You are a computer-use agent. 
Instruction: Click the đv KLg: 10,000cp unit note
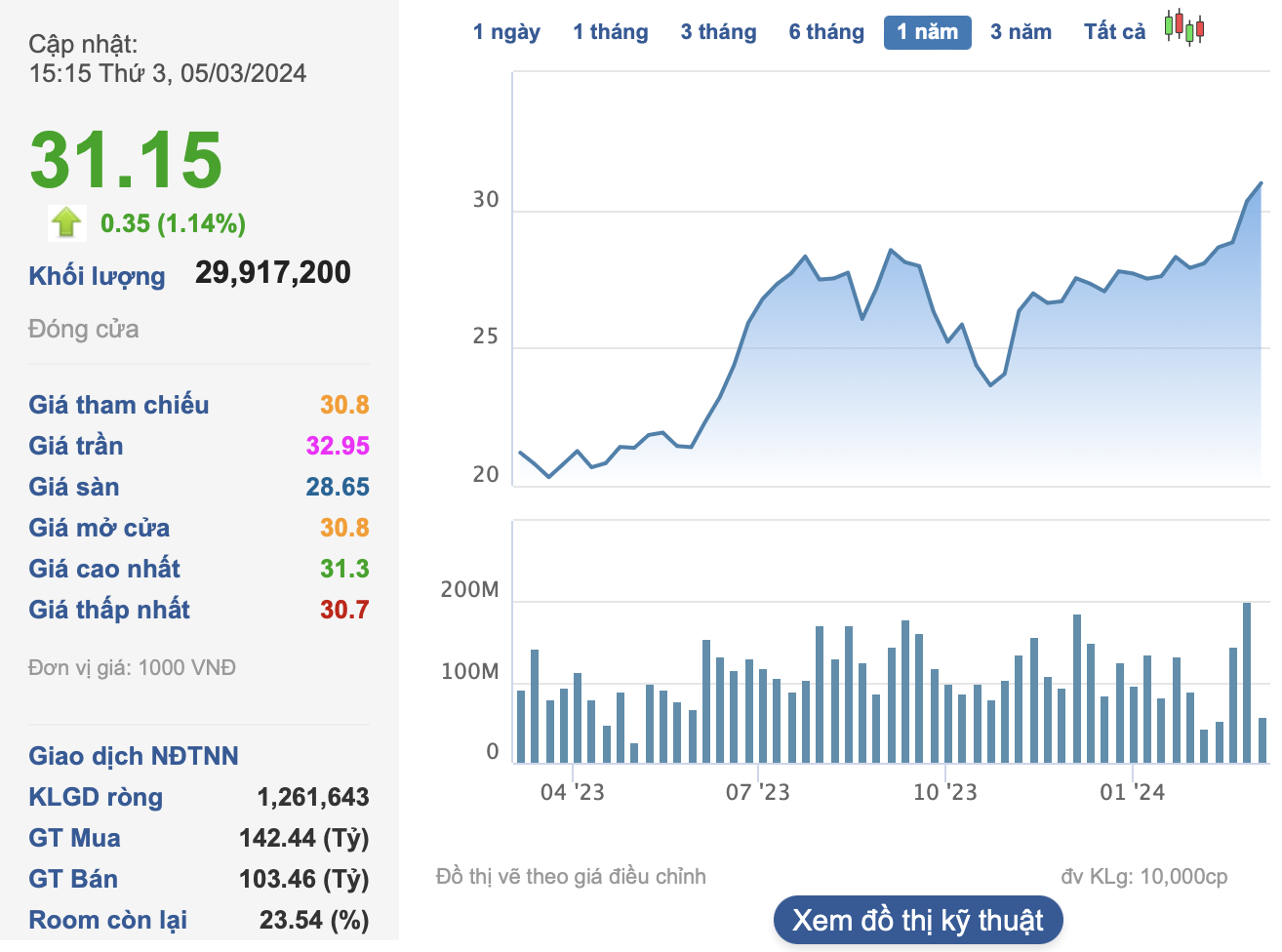(x=1144, y=877)
